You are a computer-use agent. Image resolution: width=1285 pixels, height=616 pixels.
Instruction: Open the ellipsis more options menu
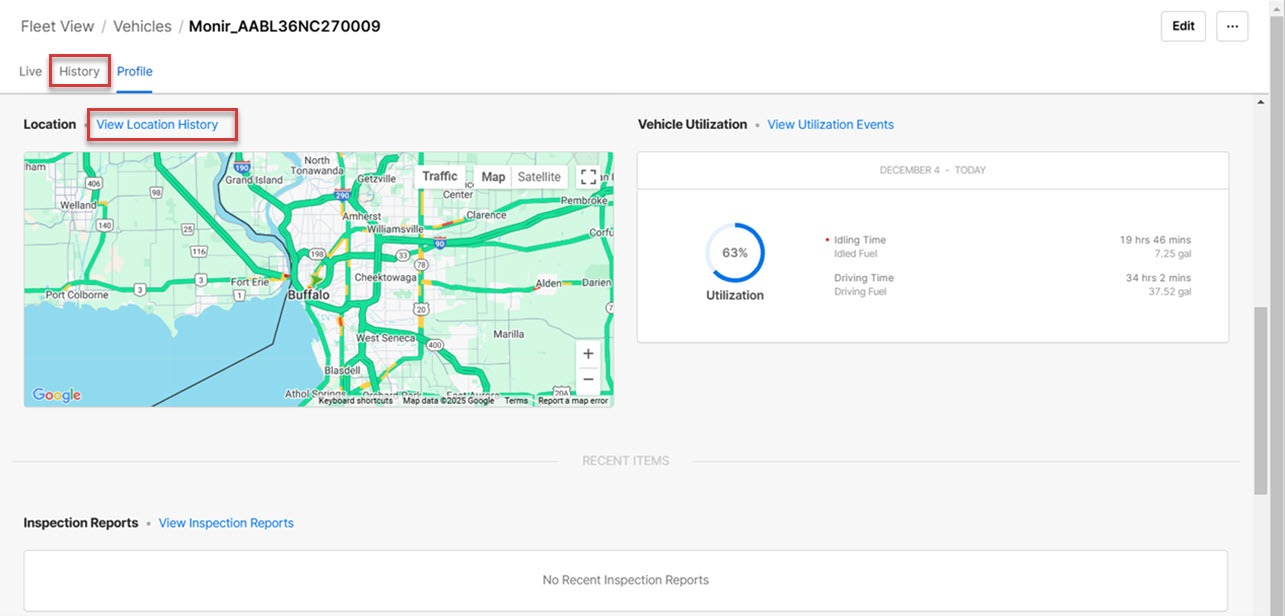coord(1232,26)
